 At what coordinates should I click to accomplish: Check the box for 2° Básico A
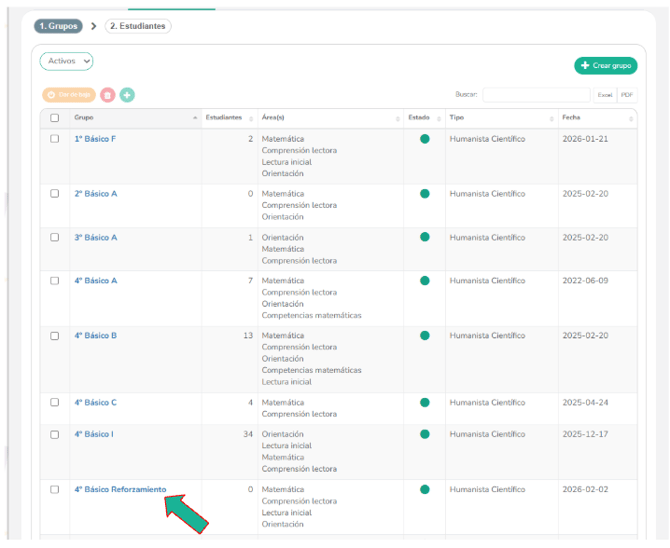point(55,194)
